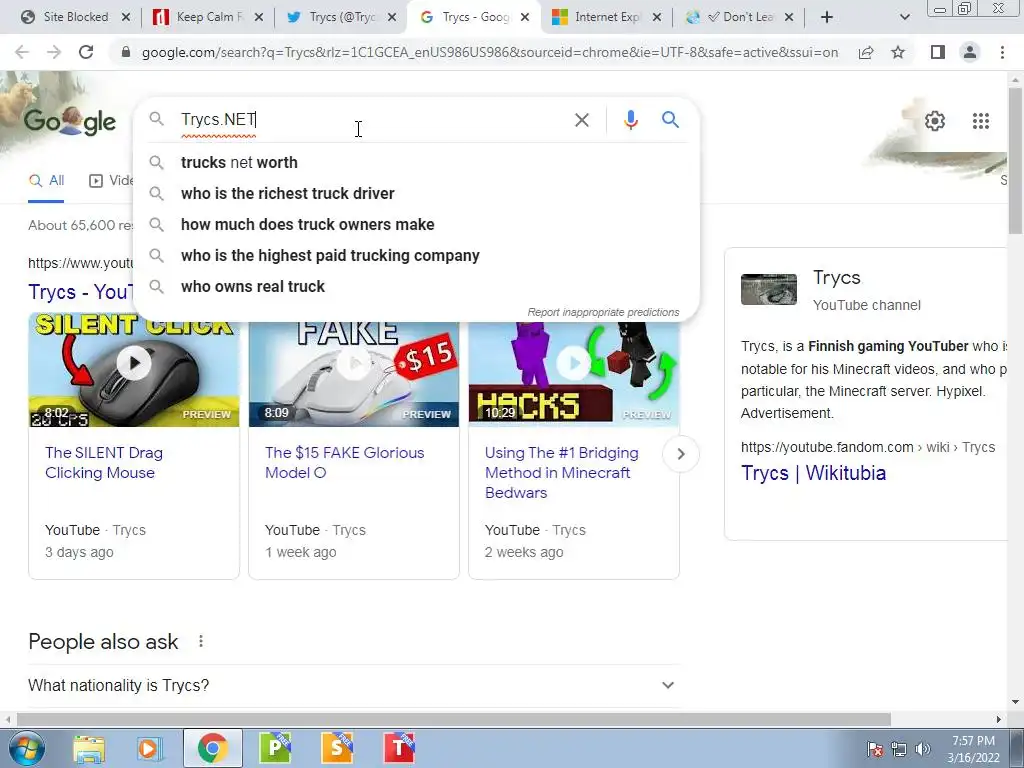Click the browser back arrow
Viewport: 1024px width, 768px height.
(x=22, y=52)
